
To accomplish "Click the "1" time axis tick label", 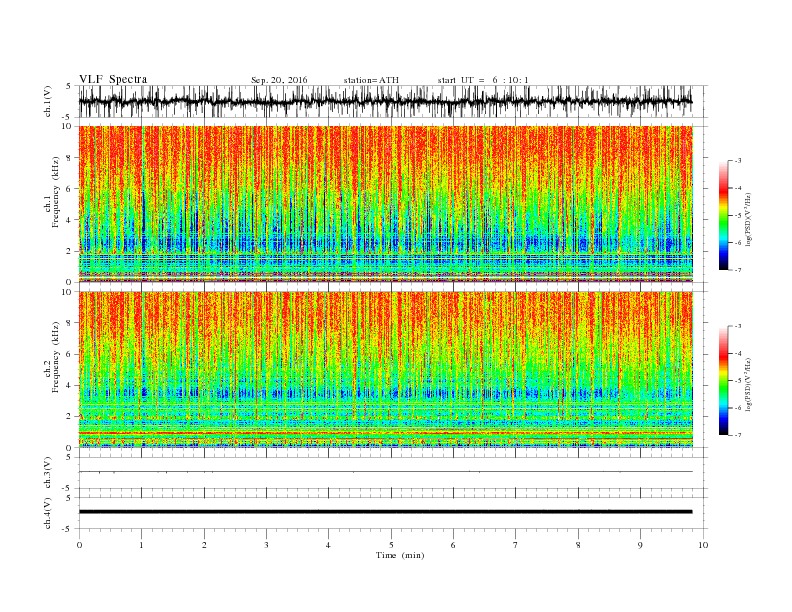I will point(141,545).
